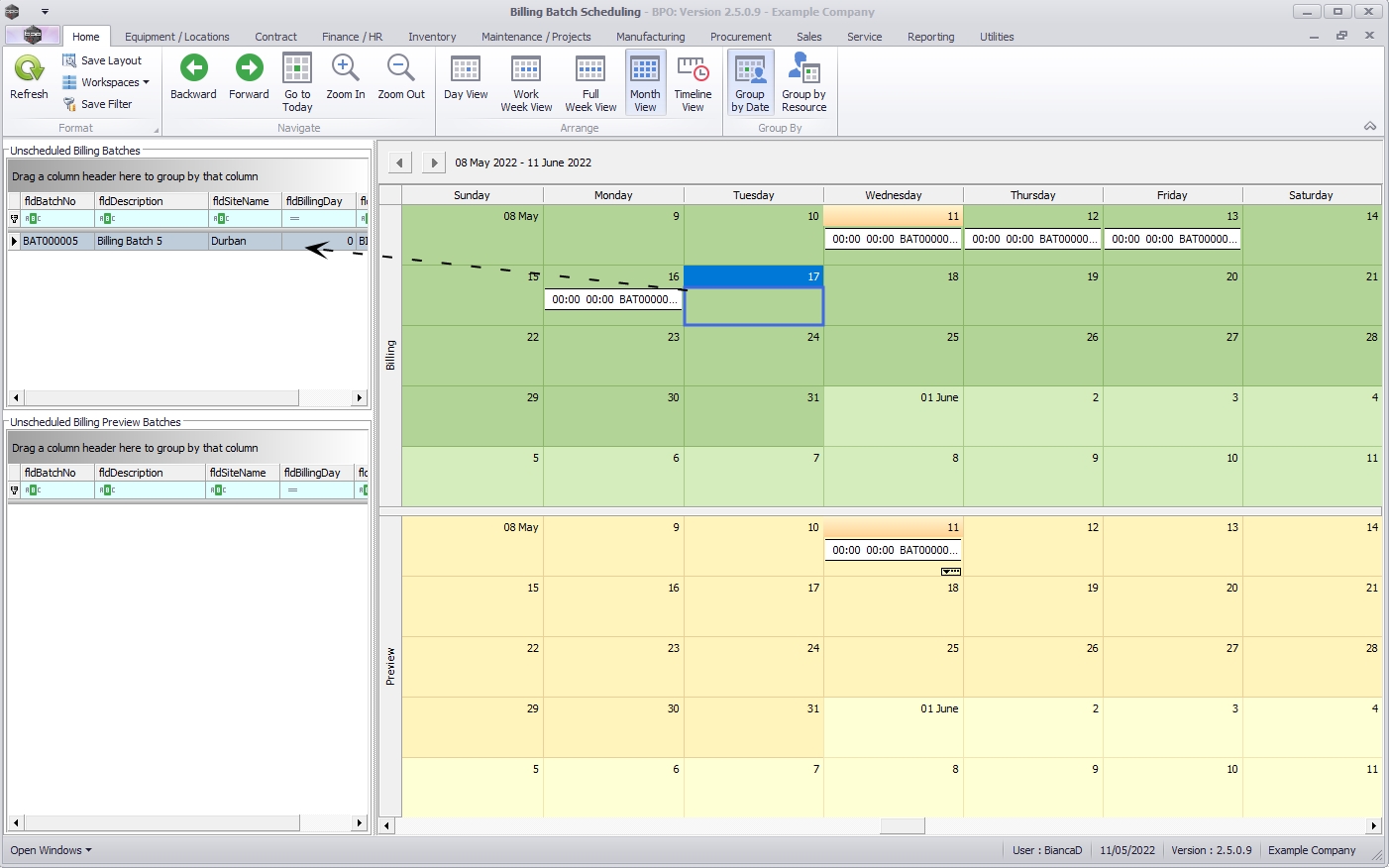Click Save Filter button
The image size is (1389, 868).
tap(98, 104)
